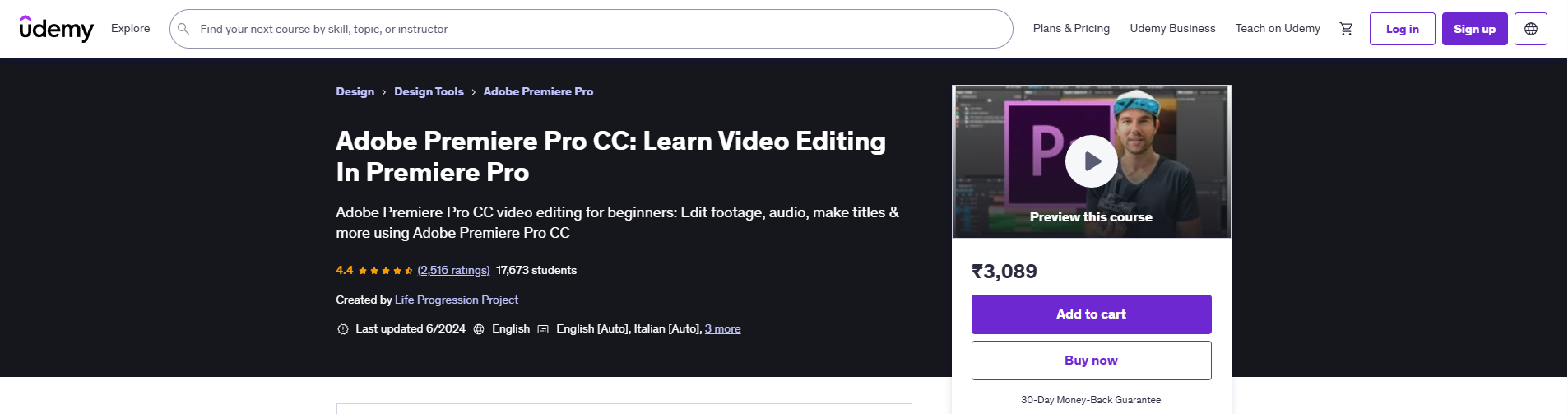Go to Design Tools breadcrumb

(429, 91)
